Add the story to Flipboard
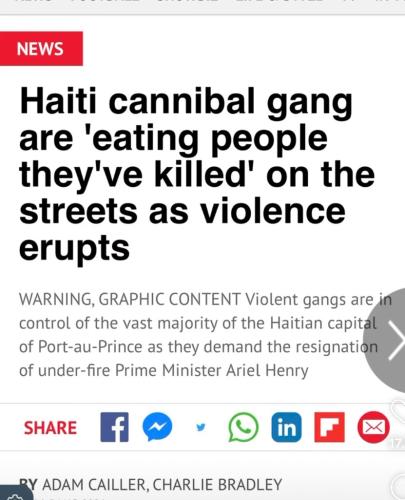 (329, 427)
